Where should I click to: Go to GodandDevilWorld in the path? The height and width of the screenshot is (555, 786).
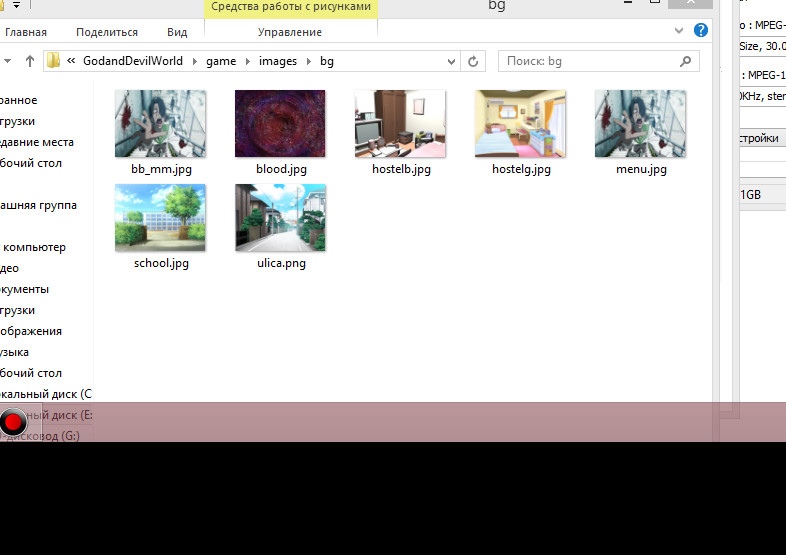click(x=132, y=61)
